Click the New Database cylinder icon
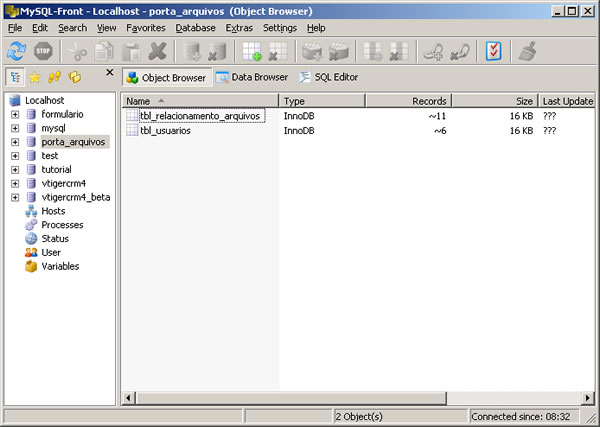The height and width of the screenshot is (427, 600). coord(192,51)
